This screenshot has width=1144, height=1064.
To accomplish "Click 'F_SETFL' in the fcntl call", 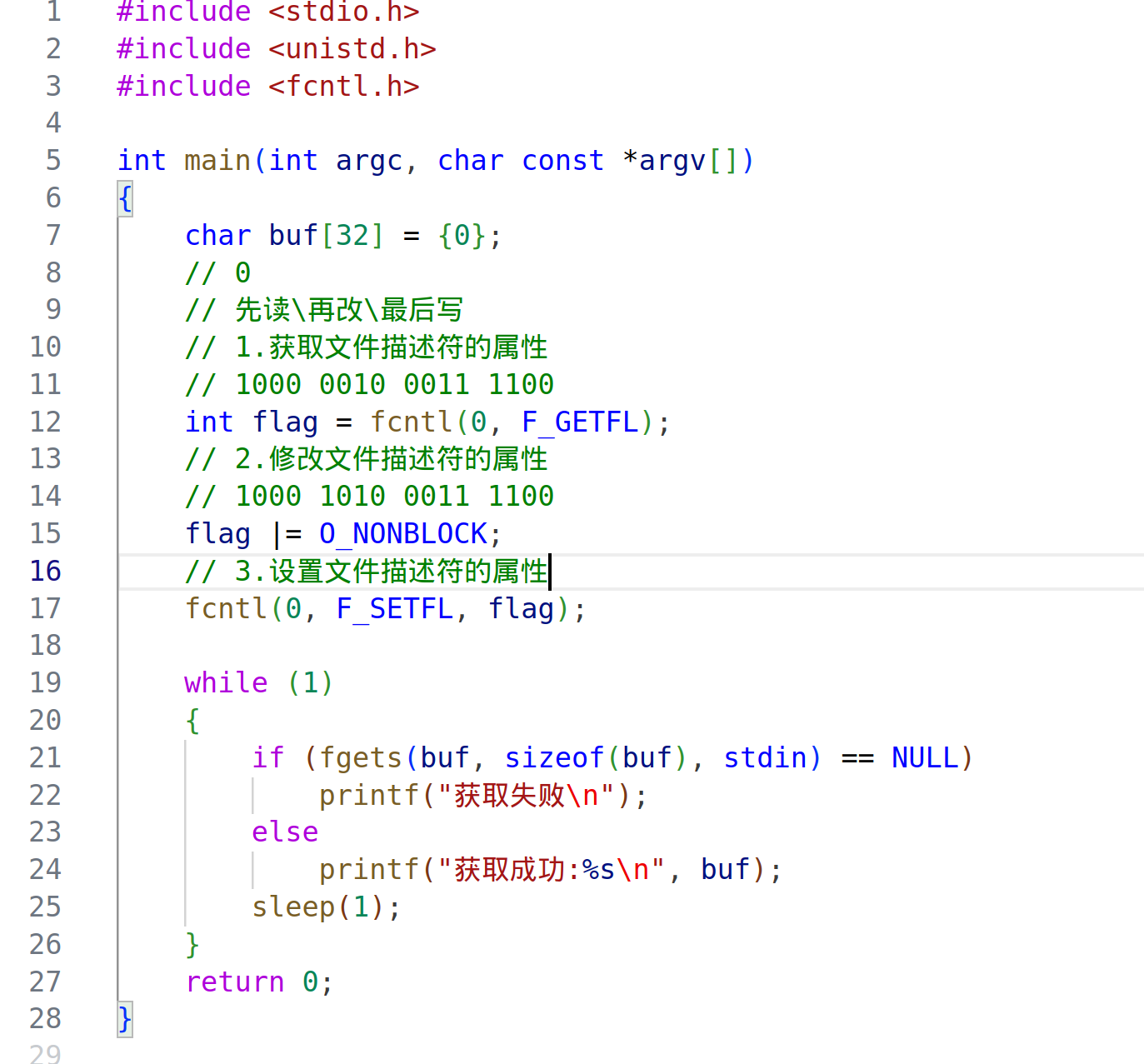I will click(395, 608).
